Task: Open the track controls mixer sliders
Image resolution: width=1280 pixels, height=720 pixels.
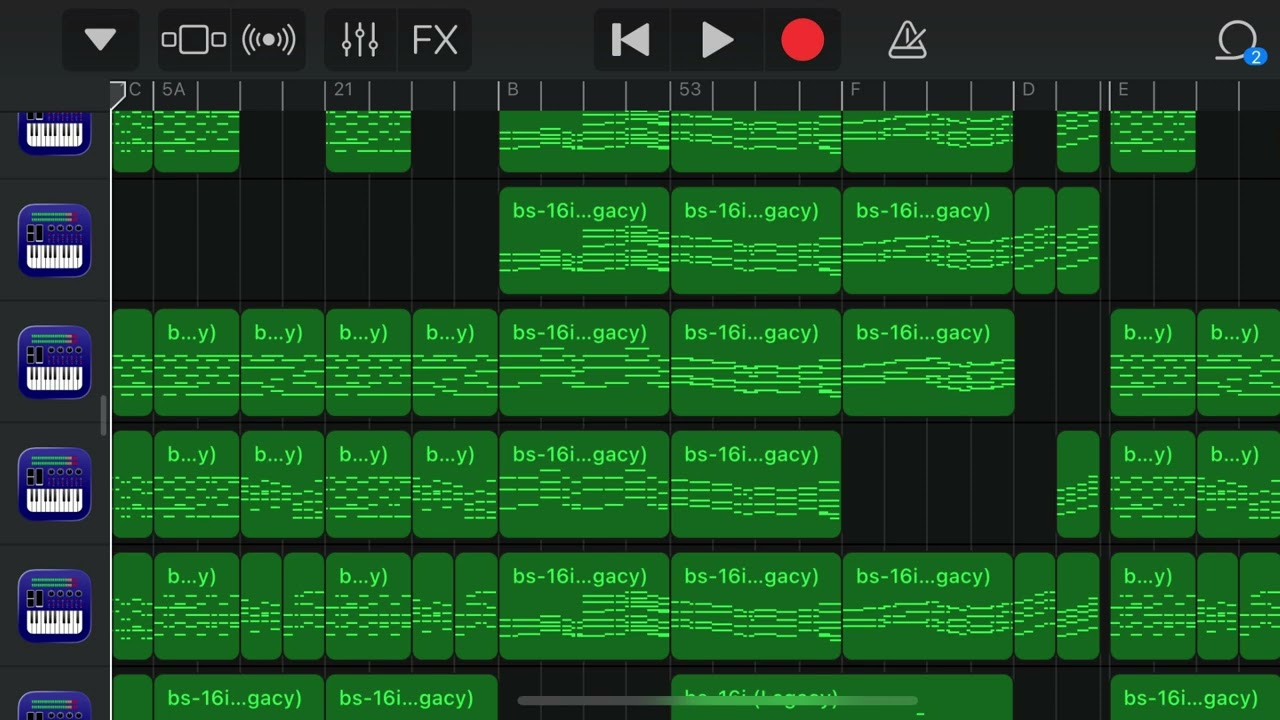Action: pos(360,40)
